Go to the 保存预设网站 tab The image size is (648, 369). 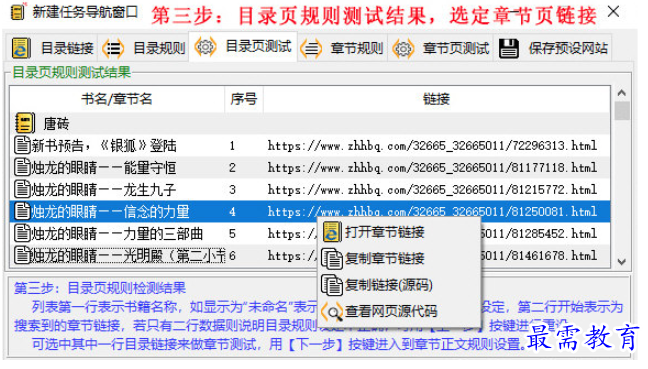coord(553,48)
